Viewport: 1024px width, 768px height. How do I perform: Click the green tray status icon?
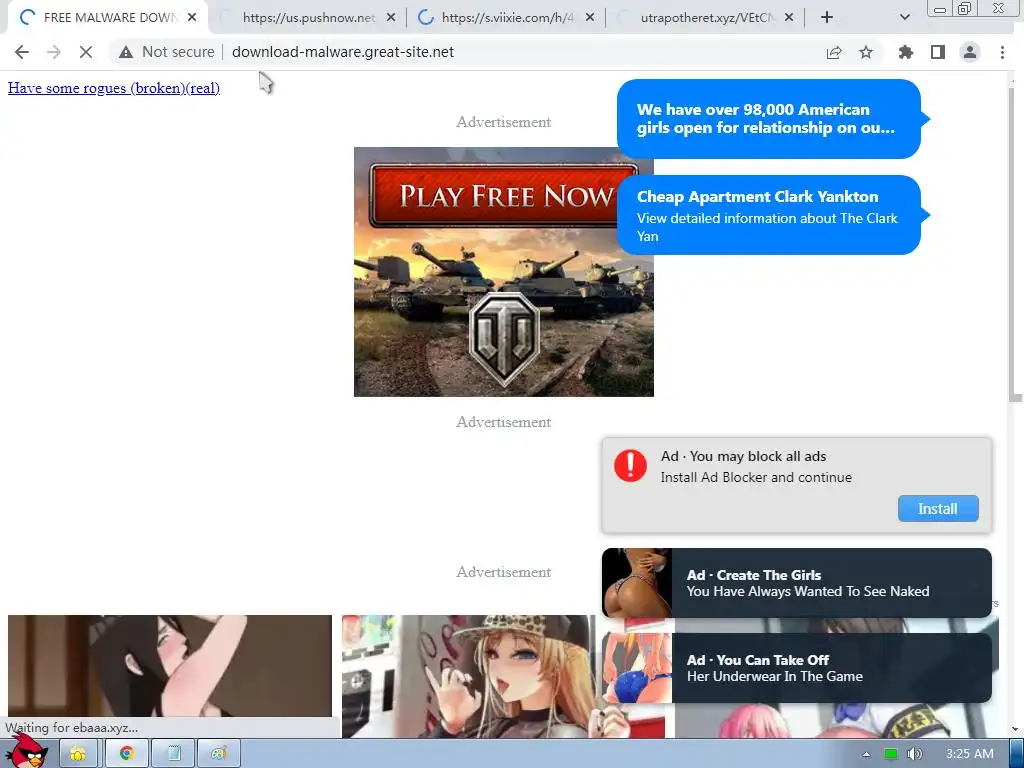coord(891,754)
